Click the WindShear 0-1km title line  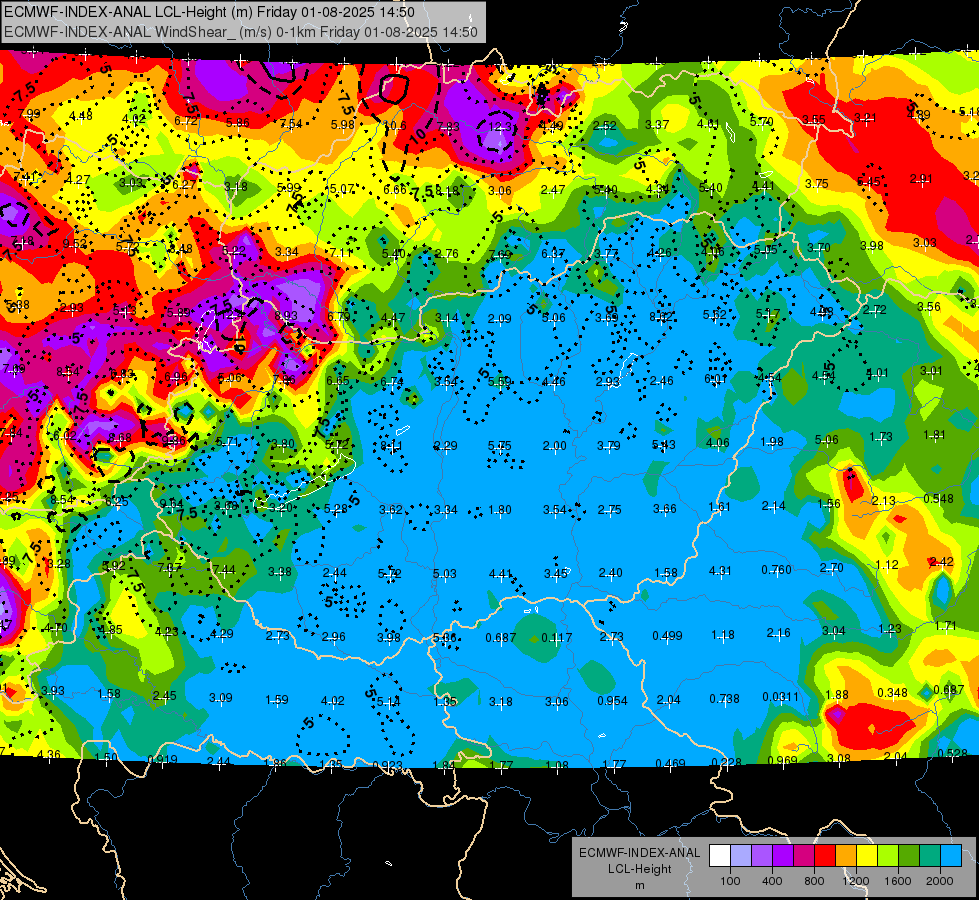click(x=240, y=32)
